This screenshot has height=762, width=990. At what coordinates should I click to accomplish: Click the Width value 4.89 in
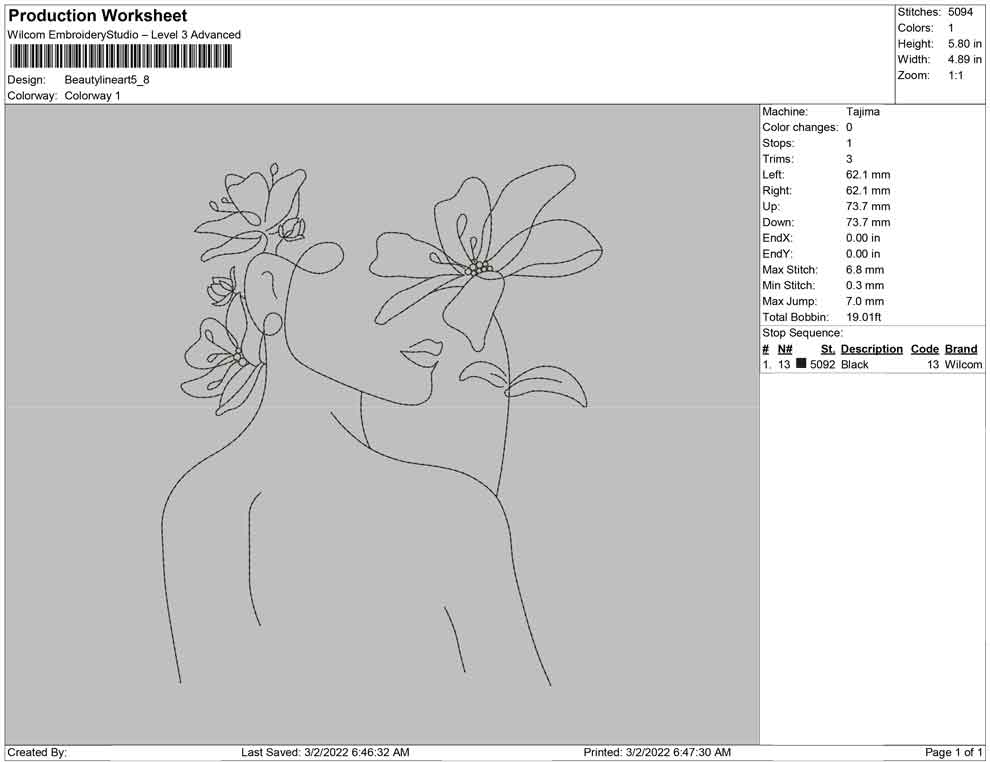(x=965, y=59)
